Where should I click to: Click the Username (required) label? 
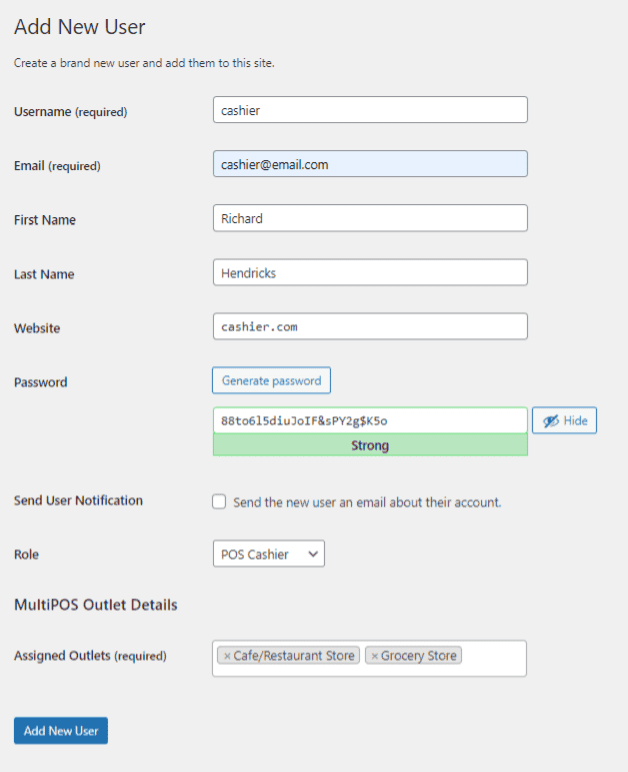coord(70,112)
